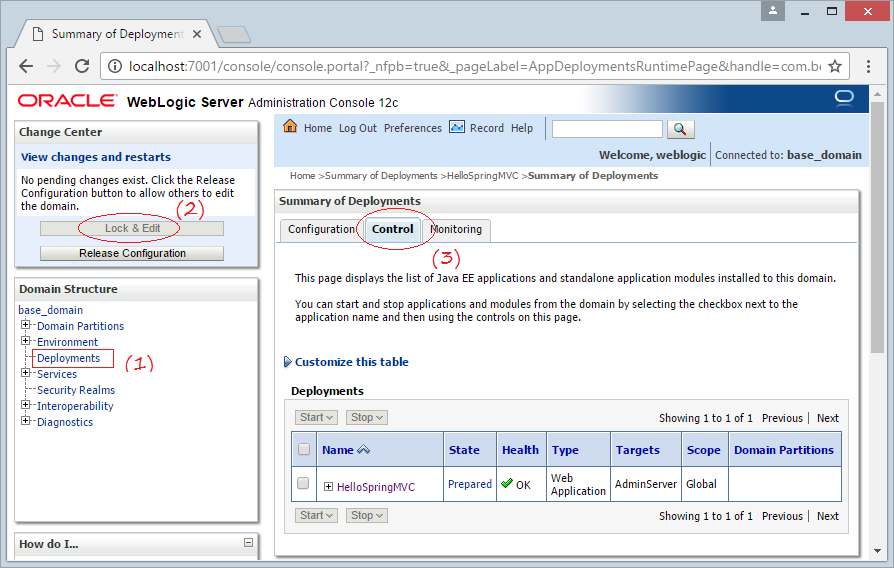Sort by Scope column header
The width and height of the screenshot is (894, 568).
point(704,450)
